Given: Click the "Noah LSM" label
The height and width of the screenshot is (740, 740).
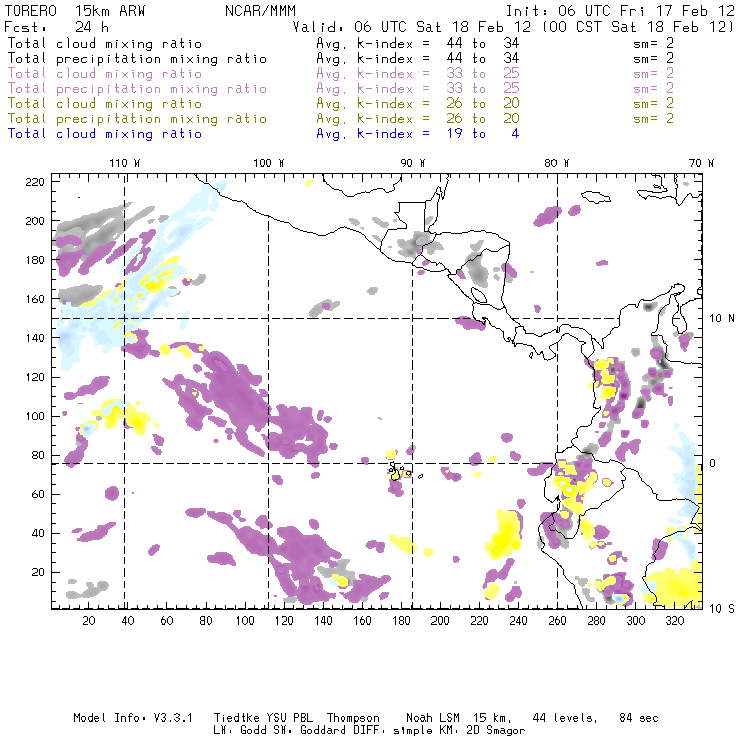Looking at the screenshot, I should coord(433,718).
